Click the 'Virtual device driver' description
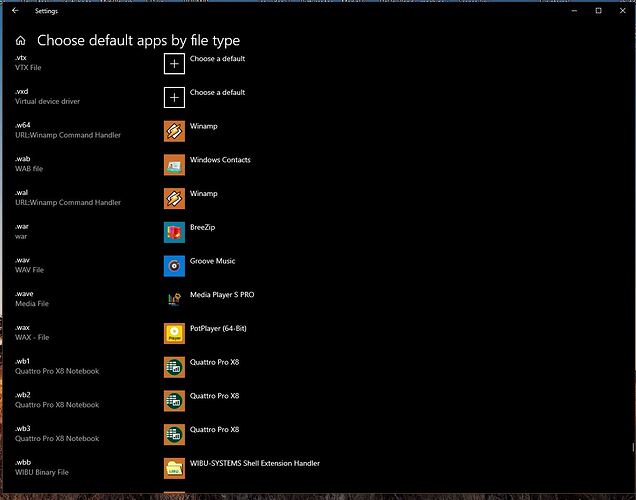 coord(47,101)
